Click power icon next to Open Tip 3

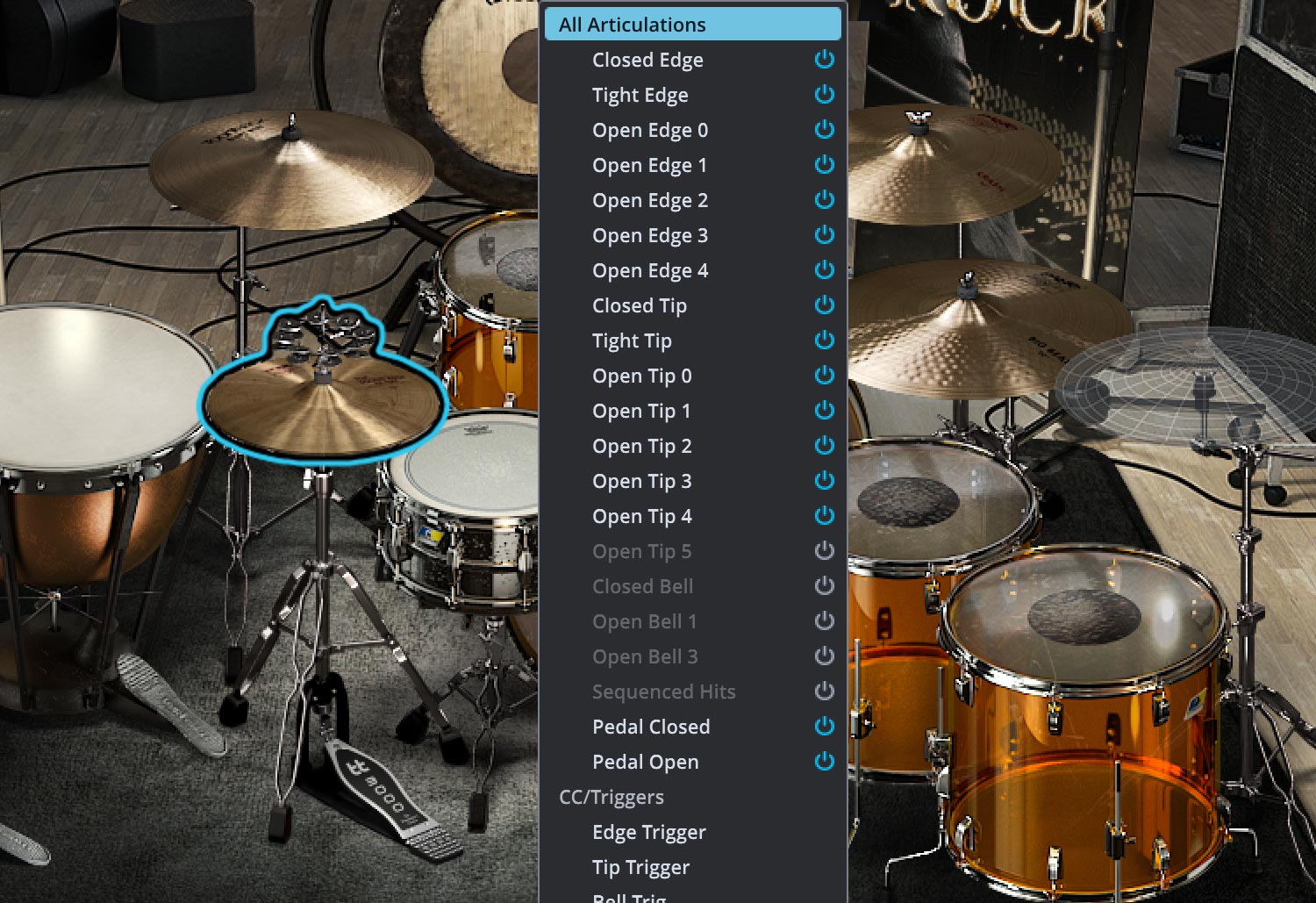pos(824,481)
